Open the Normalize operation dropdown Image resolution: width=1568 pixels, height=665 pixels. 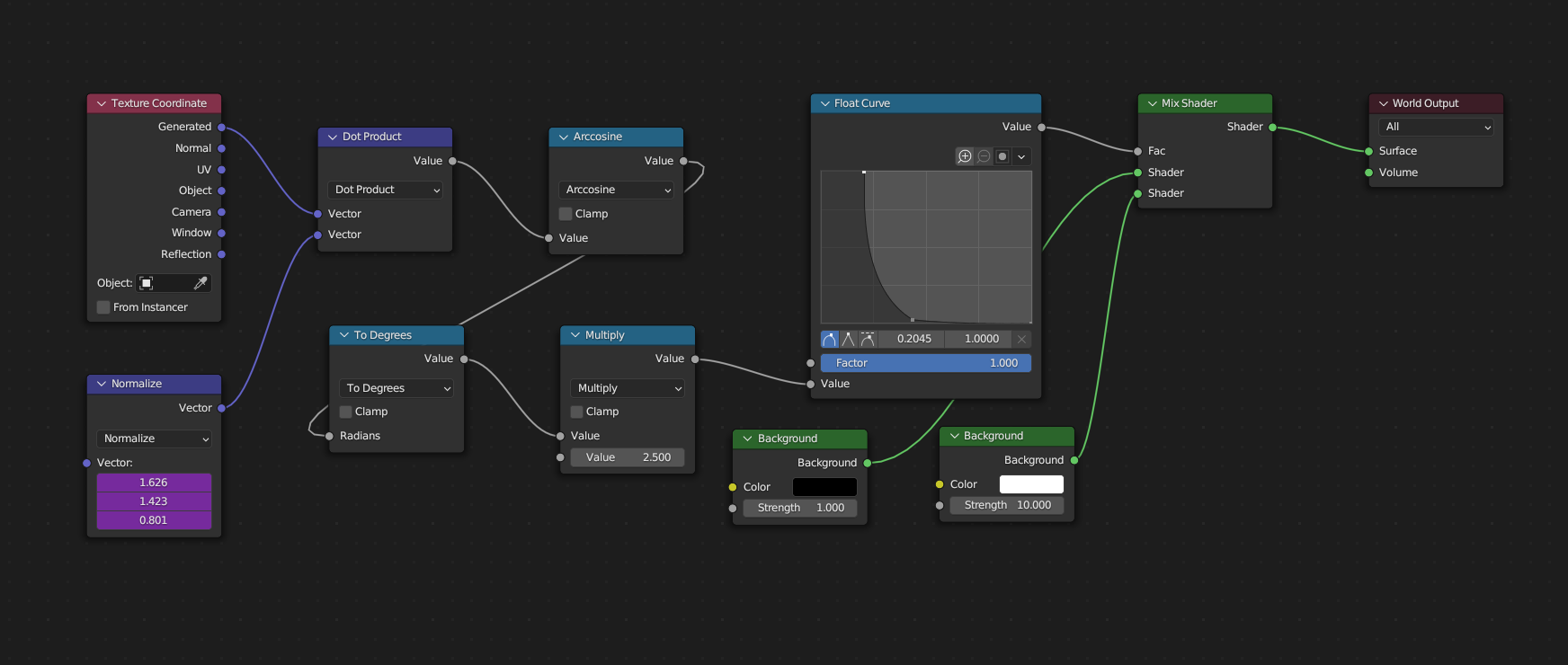tap(154, 439)
